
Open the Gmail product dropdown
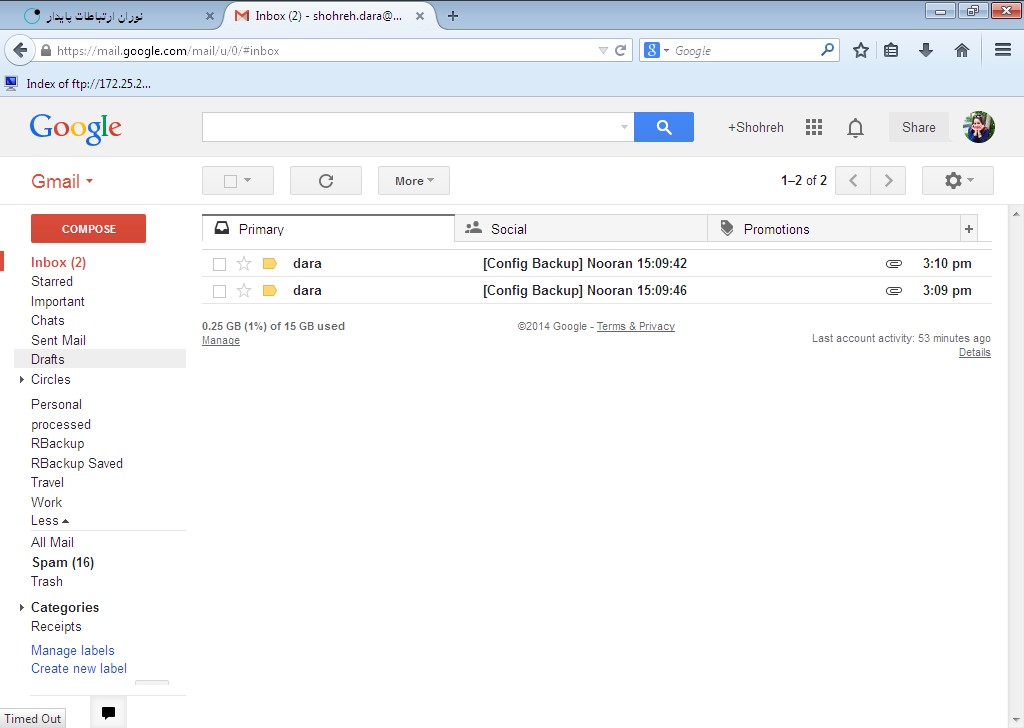pyautogui.click(x=62, y=181)
